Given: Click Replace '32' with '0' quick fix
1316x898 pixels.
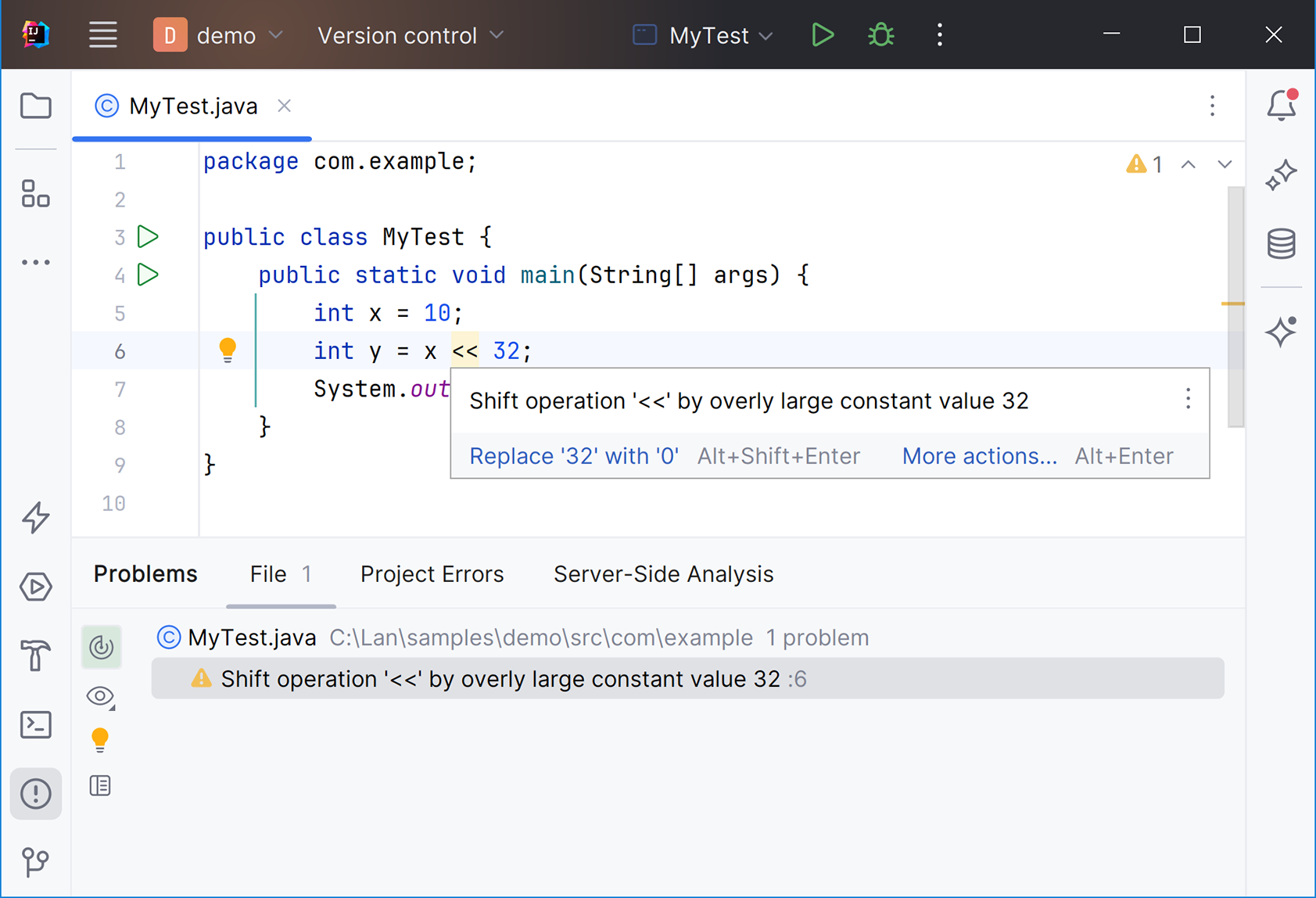Looking at the screenshot, I should [574, 456].
